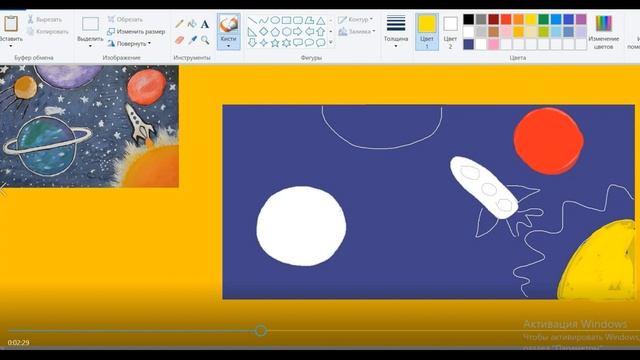This screenshot has width=640, height=360.
Task: Select the Magnifier zoom tool
Action: (x=205, y=40)
